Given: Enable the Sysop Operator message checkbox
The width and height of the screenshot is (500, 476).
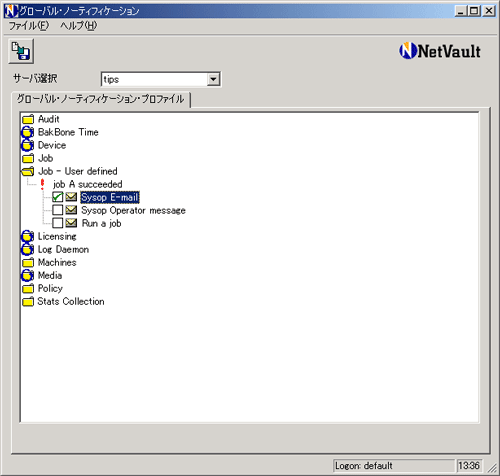Looking at the screenshot, I should [57, 210].
